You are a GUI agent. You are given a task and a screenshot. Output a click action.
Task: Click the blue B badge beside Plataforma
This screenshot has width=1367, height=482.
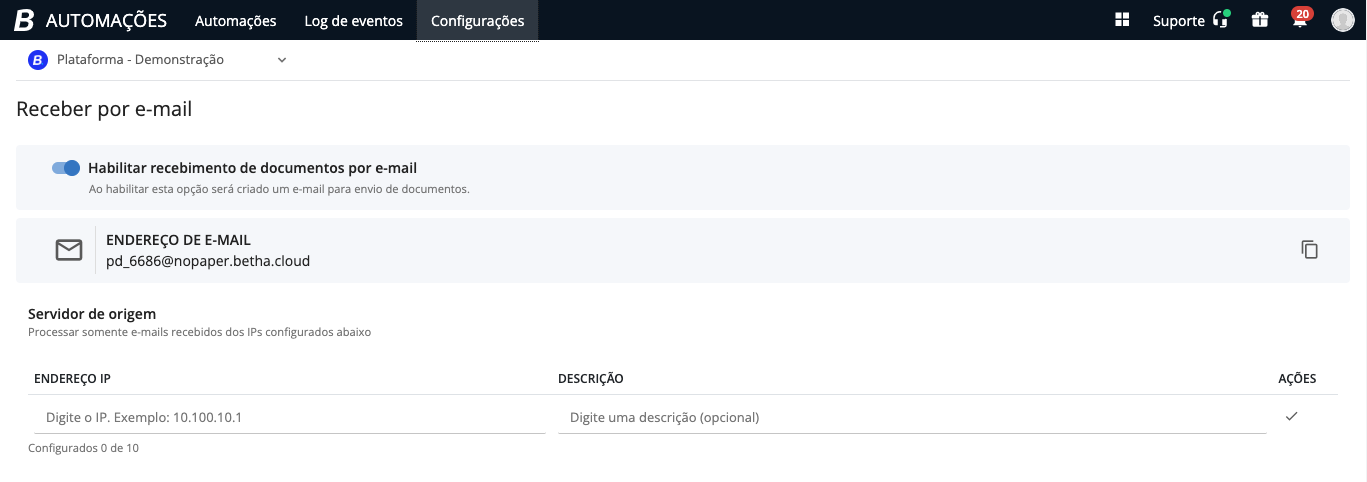[x=38, y=60]
